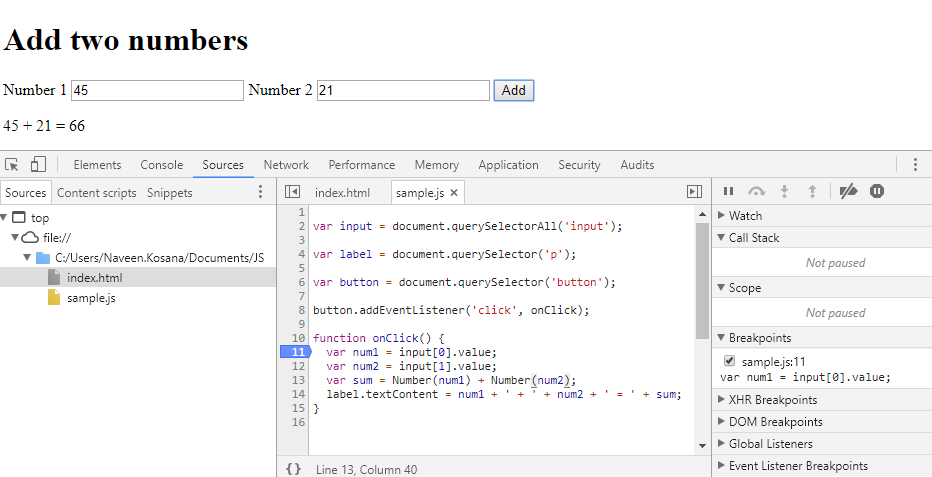This screenshot has height=477, width=932.
Task: Toggle the device toolbar icon
Action: tap(38, 165)
